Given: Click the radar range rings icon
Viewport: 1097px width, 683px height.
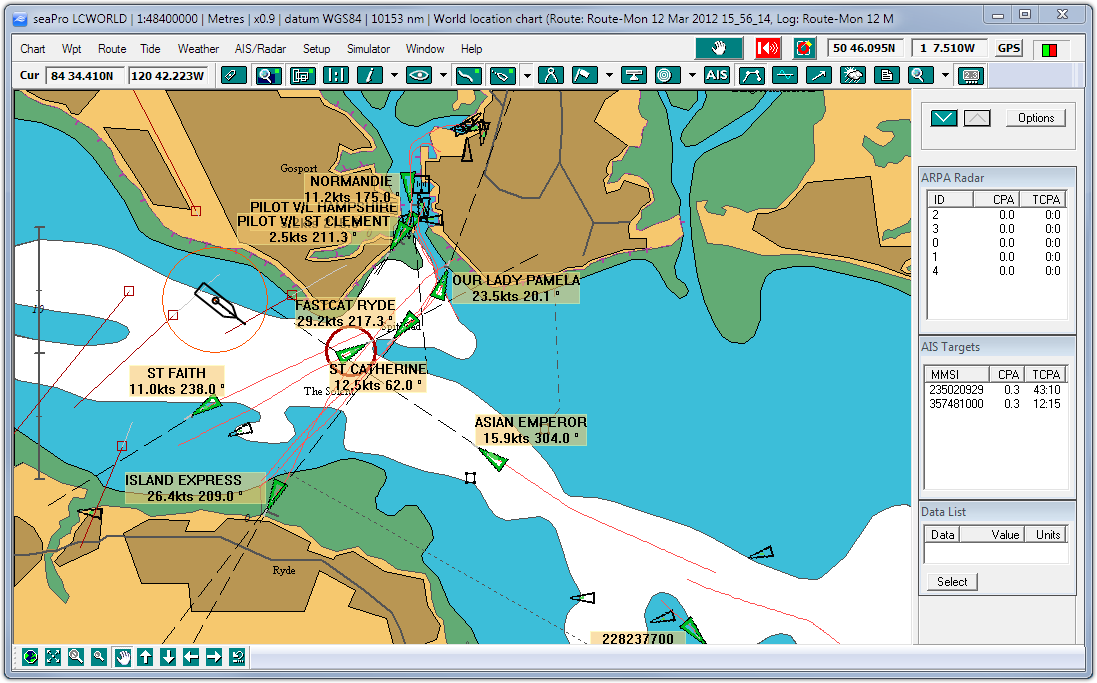Looking at the screenshot, I should coord(667,76).
